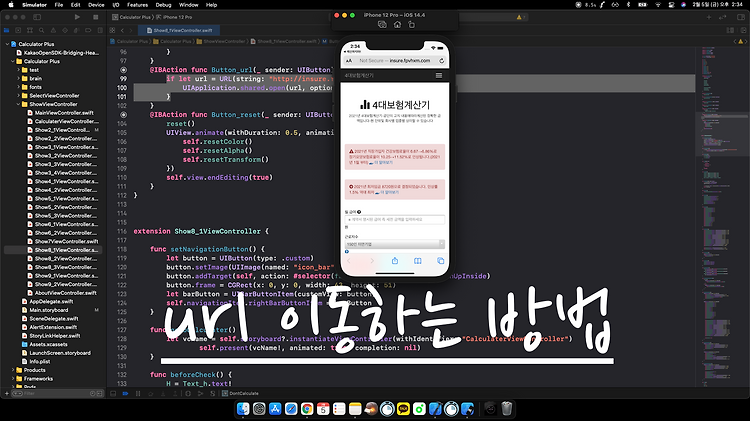Tap the Safari address bar in simulator
This screenshot has width=750, height=421.
[x=395, y=61]
